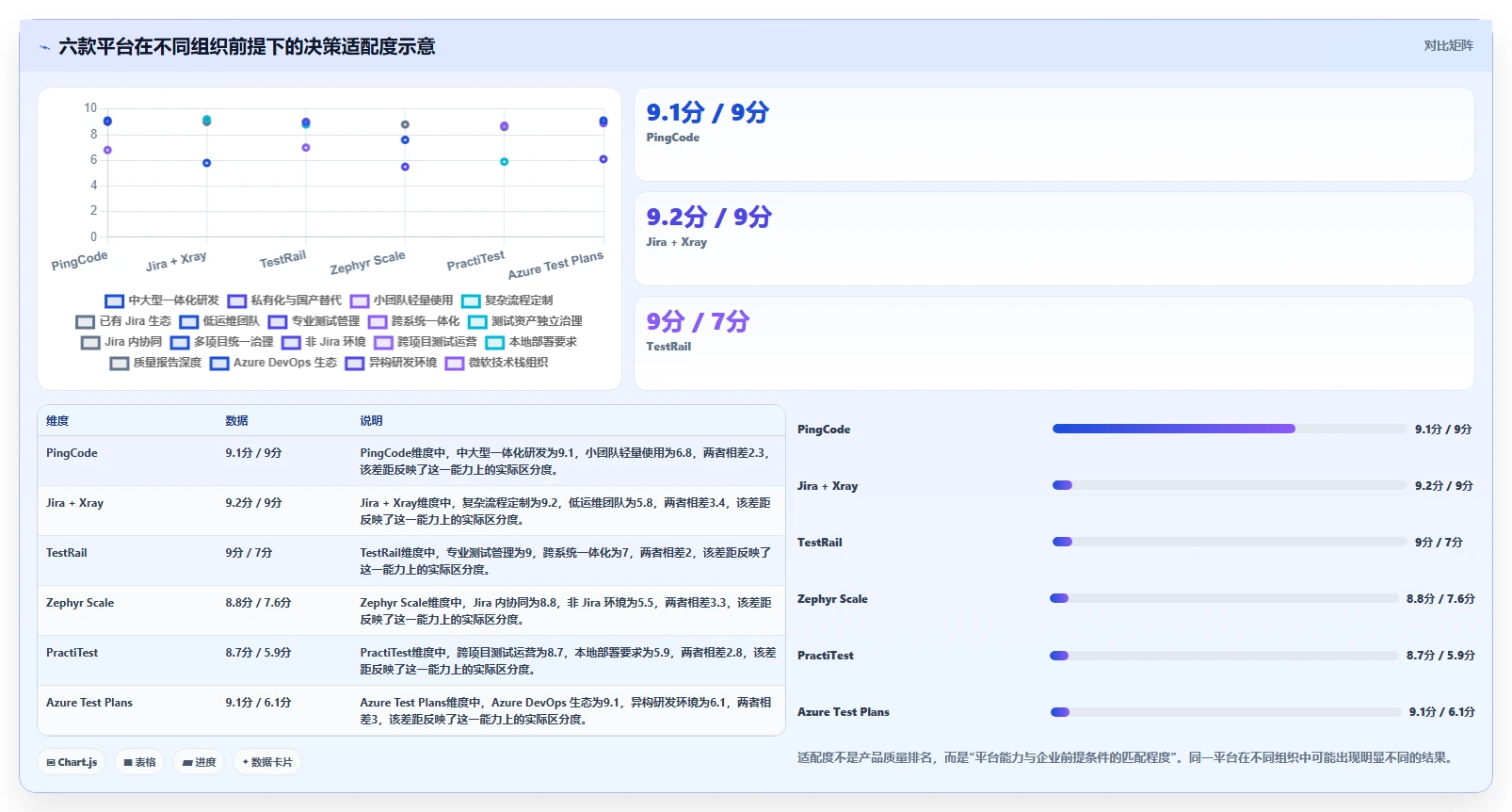The width and height of the screenshot is (1512, 812).
Task: Hide the 质量报告深度 legend series
Action: (155, 363)
